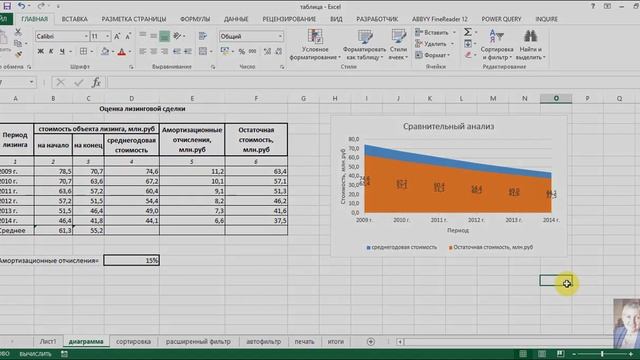640x360 pixels.
Task: Click the Save icon in the quick access toolbar
Action: tap(7, 6)
